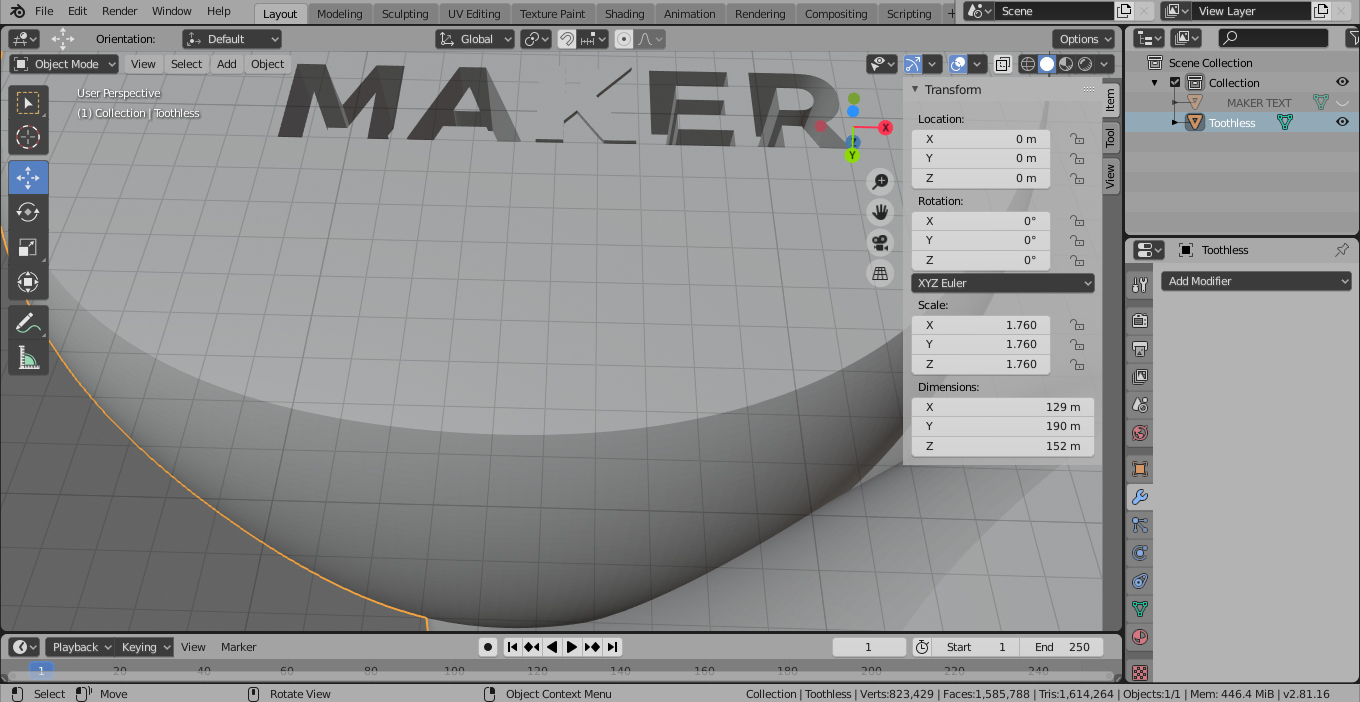Viewport: 1360px width, 702px height.
Task: Toggle auto keying record button
Action: point(488,647)
